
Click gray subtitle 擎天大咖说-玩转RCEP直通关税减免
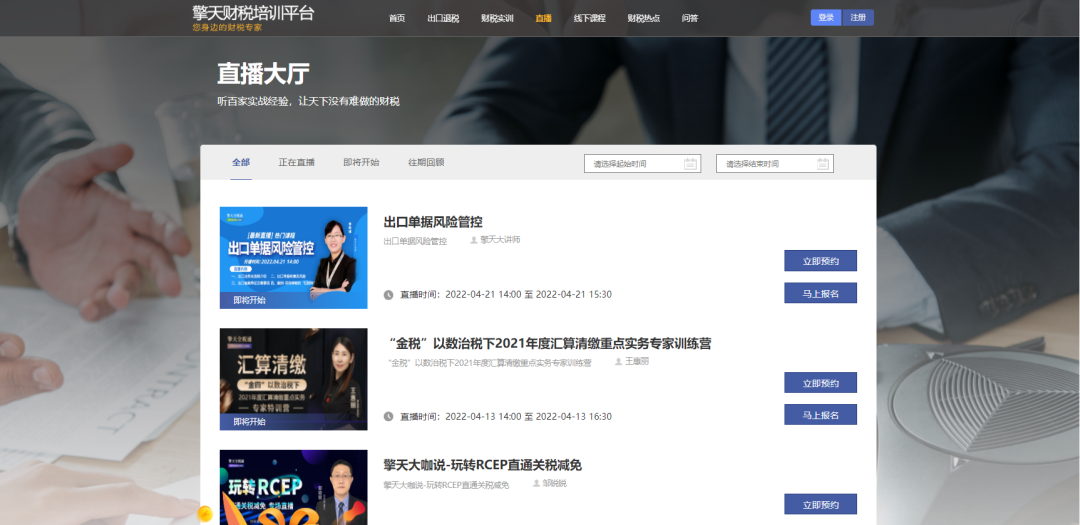(x=446, y=485)
